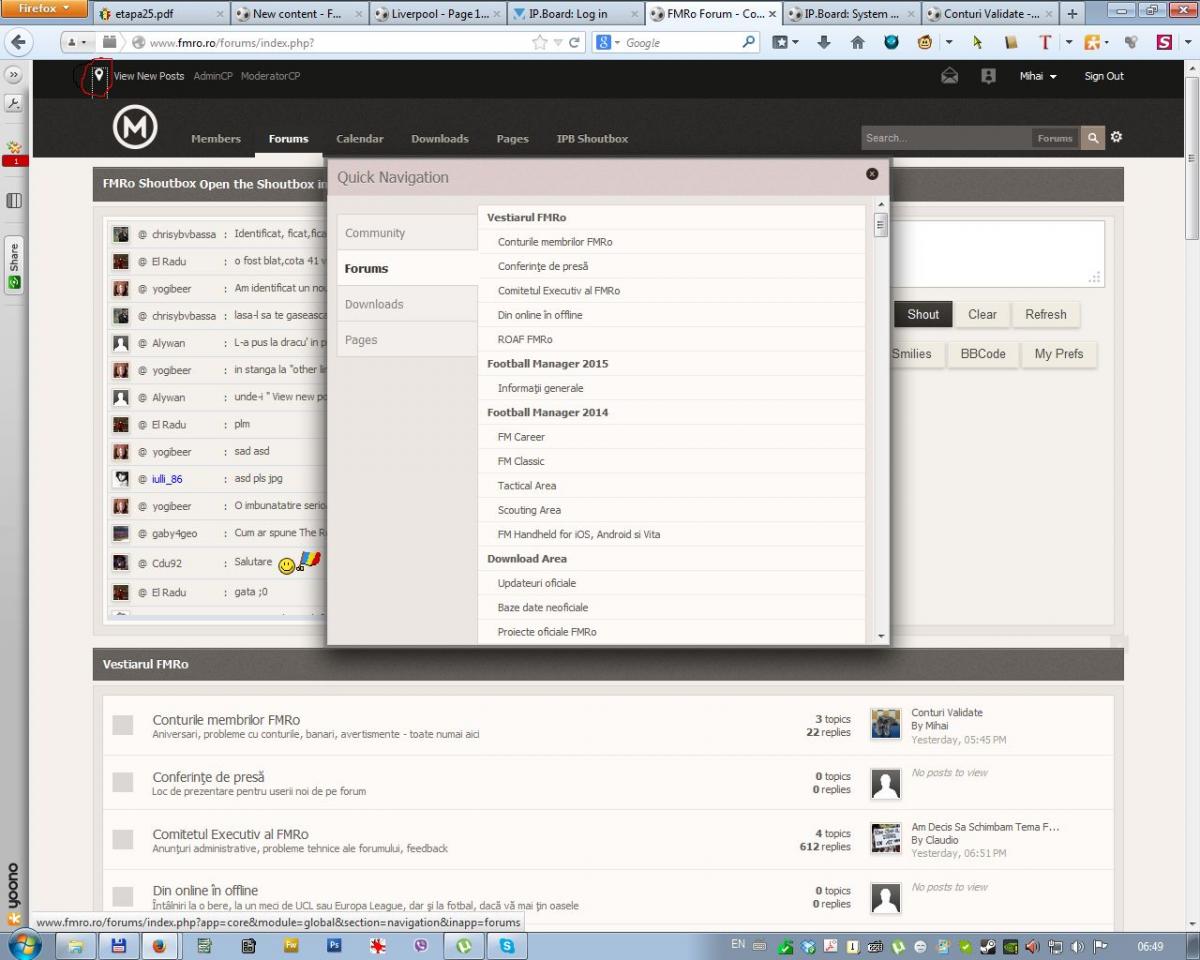This screenshot has width=1200, height=960.
Task: Open the messenger inbox envelope icon
Action: pyautogui.click(x=950, y=76)
